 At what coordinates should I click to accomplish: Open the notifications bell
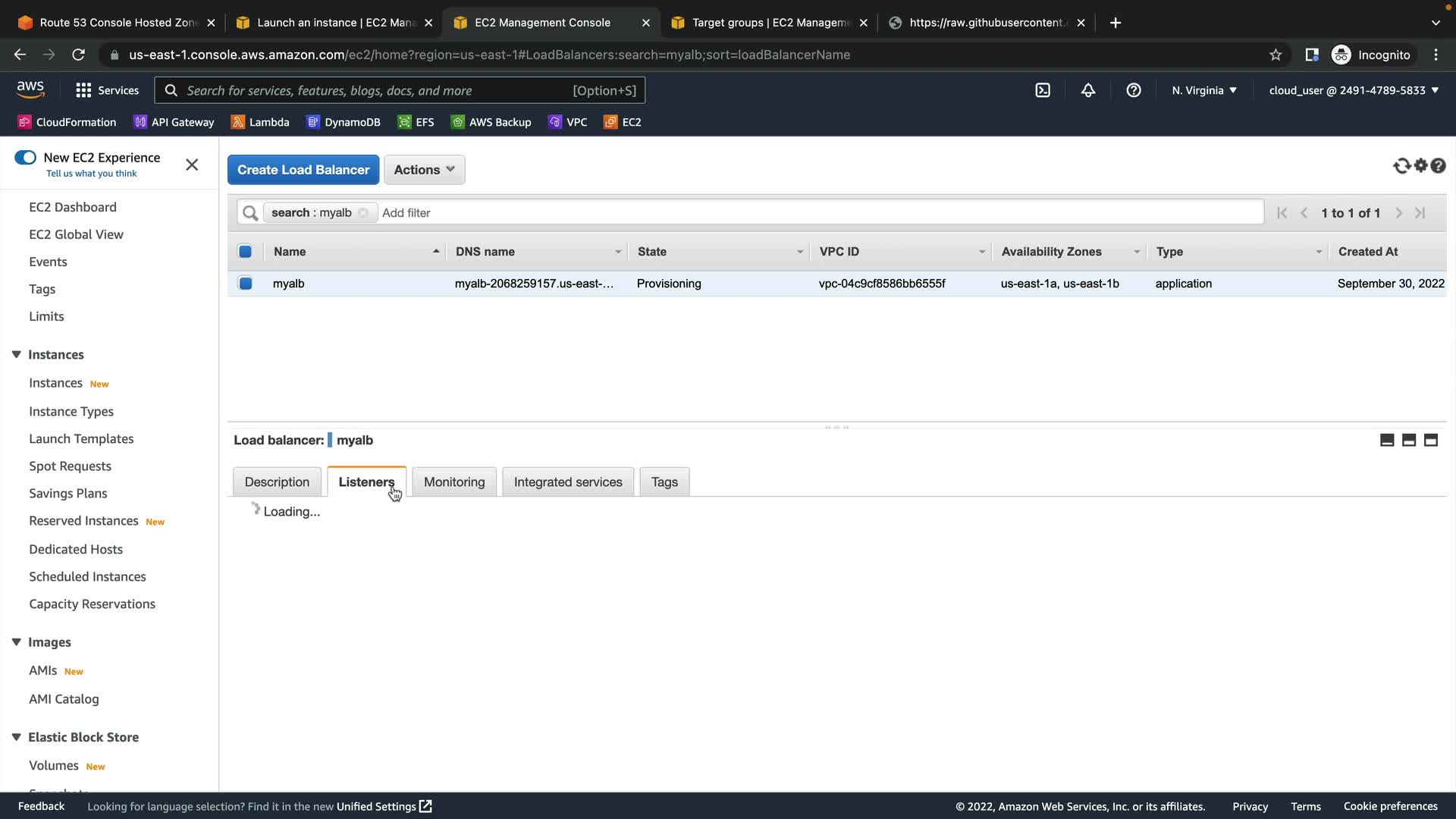[1088, 90]
